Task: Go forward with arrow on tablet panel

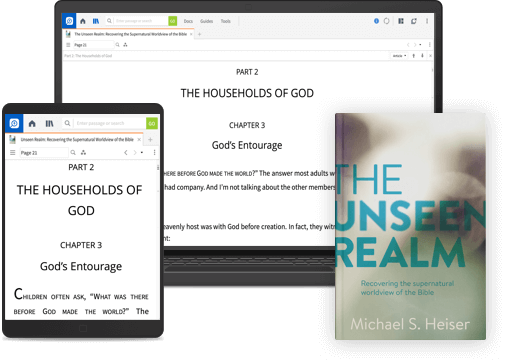Action: 135,153
